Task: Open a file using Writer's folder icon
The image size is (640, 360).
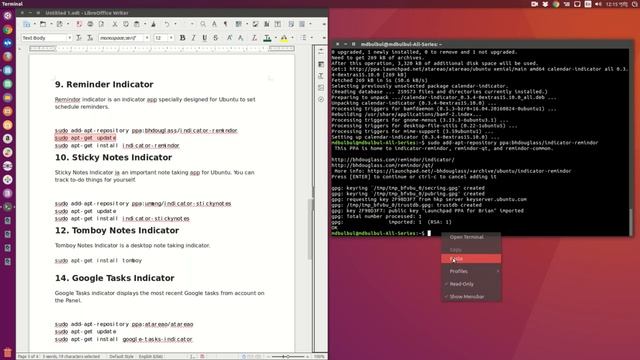Action: [43, 24]
